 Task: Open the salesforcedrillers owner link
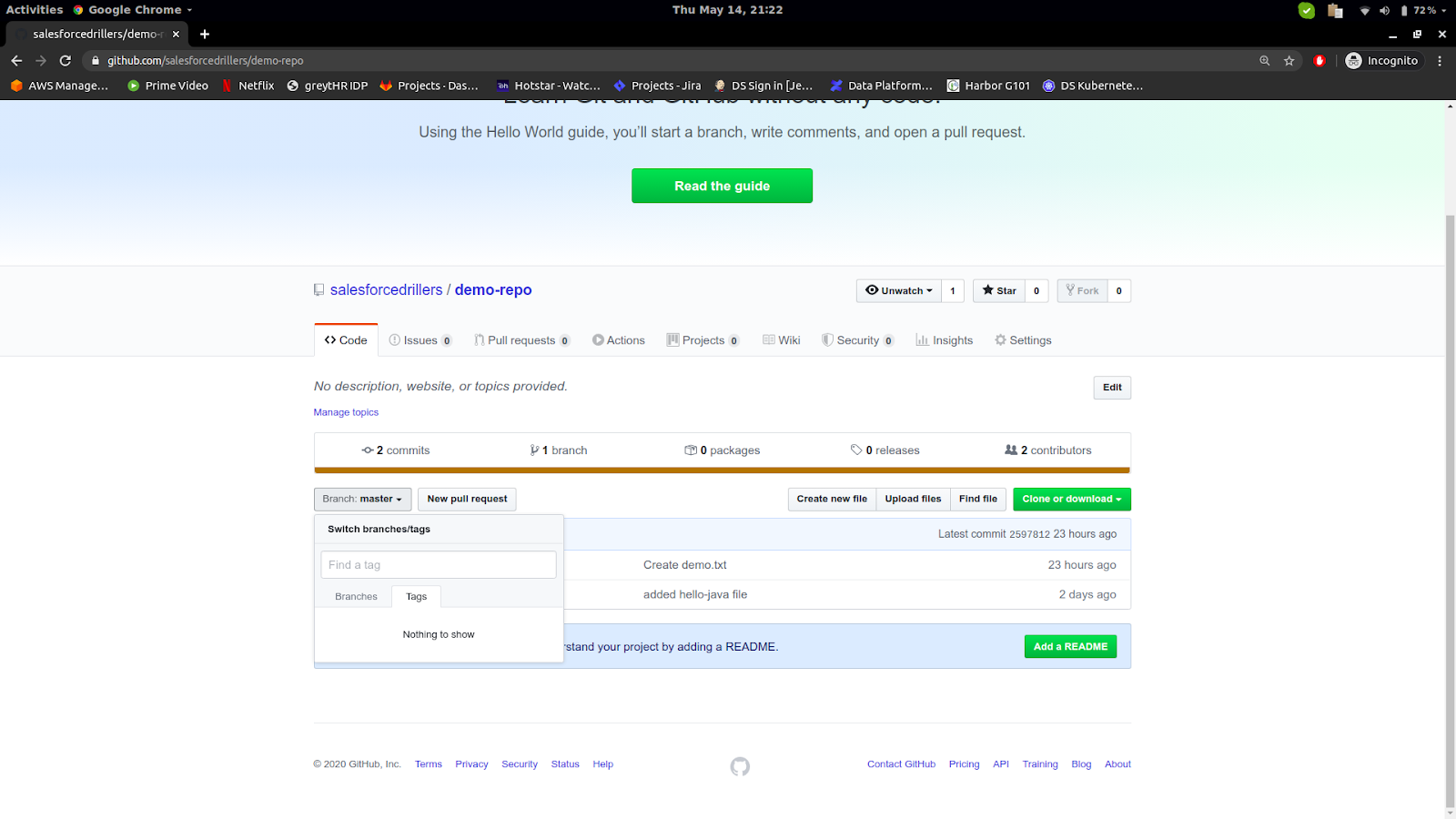[386, 290]
